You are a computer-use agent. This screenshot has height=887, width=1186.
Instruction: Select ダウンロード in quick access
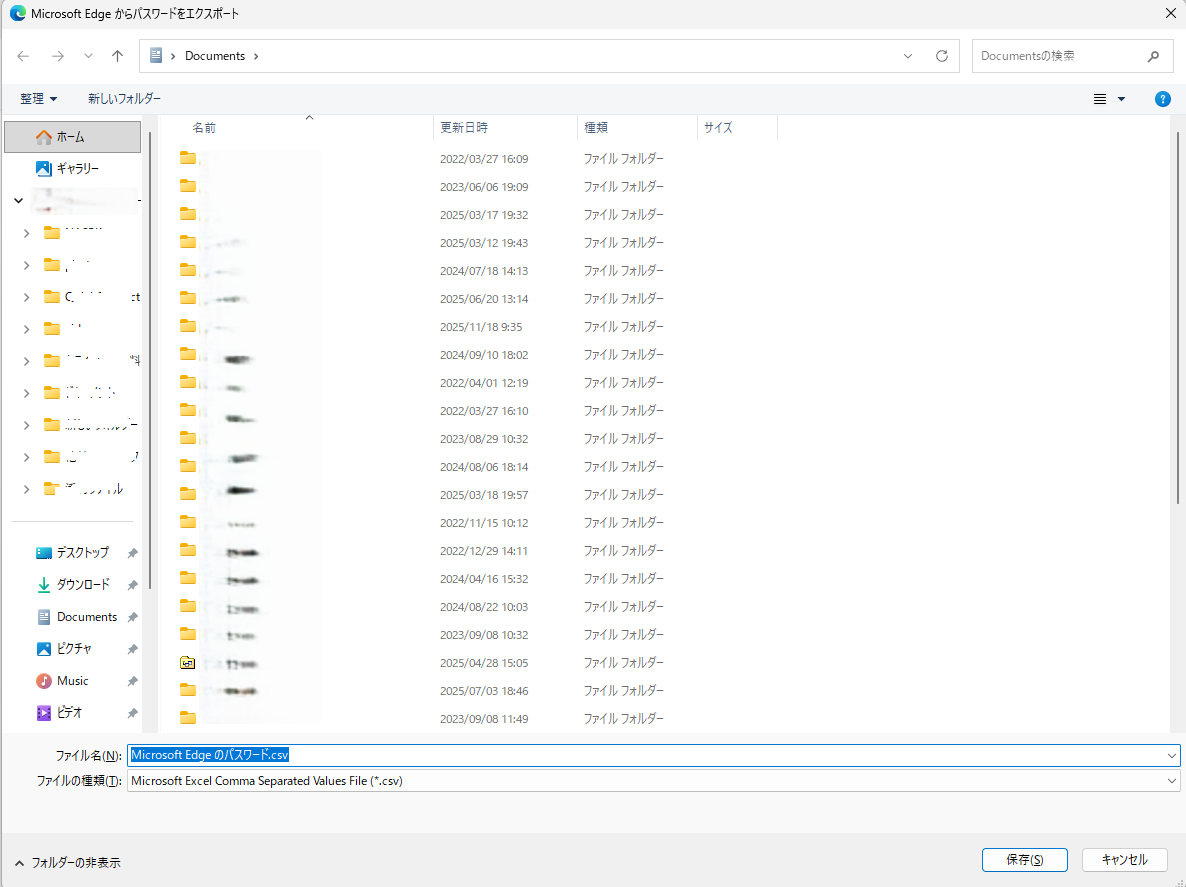pyautogui.click(x=83, y=584)
